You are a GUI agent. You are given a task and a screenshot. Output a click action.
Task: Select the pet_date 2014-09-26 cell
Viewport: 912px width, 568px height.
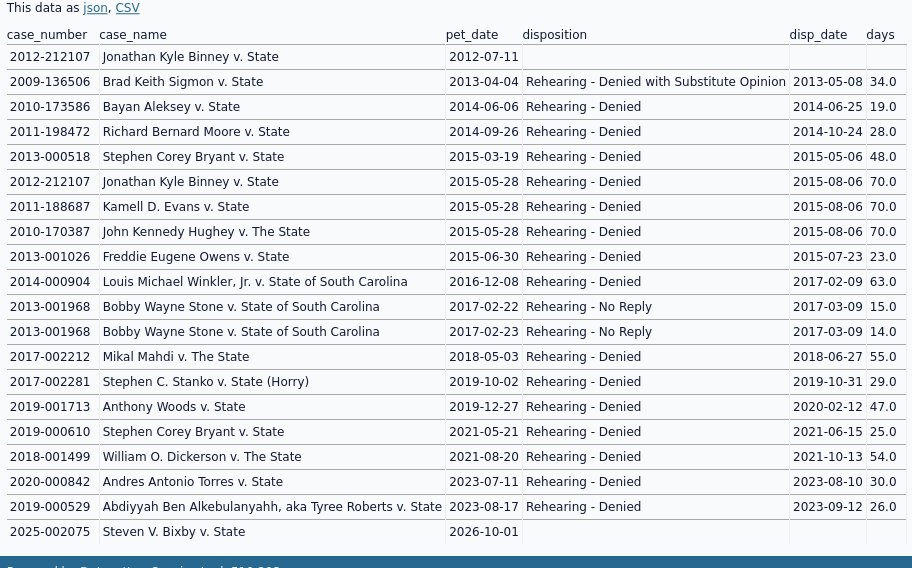483,132
